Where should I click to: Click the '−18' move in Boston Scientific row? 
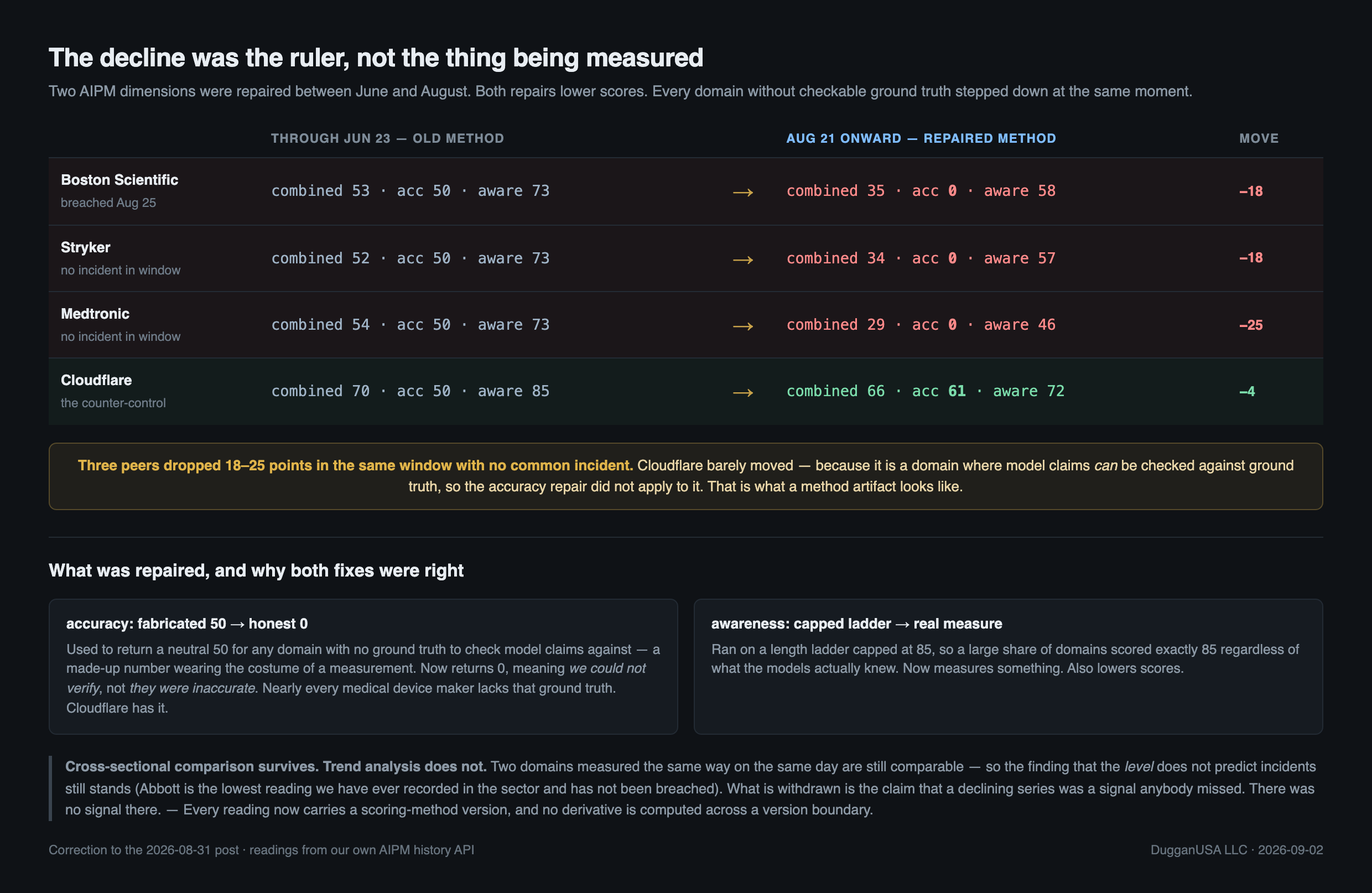[1250, 191]
